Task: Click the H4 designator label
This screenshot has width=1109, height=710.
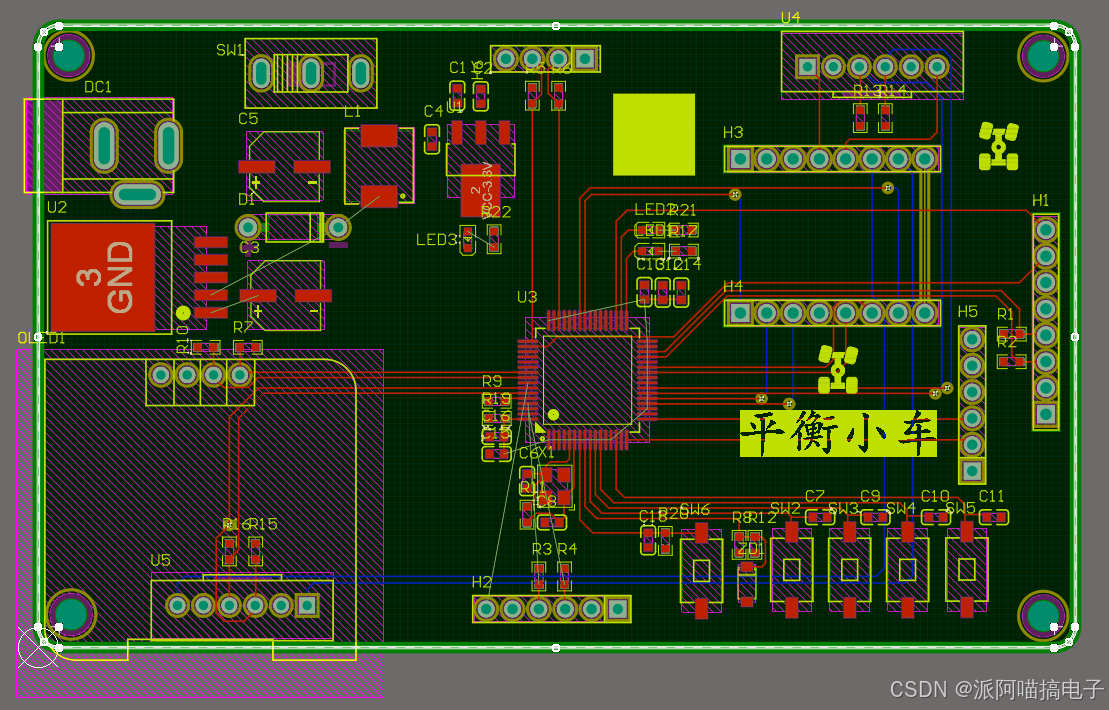Action: pyautogui.click(x=733, y=286)
